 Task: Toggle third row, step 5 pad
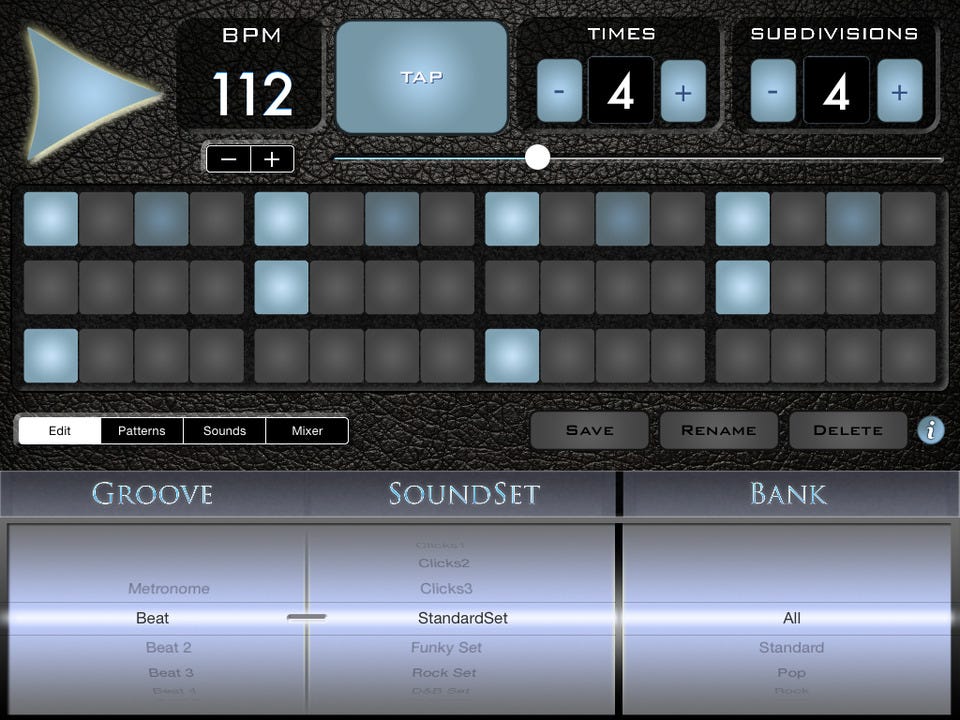(x=282, y=356)
